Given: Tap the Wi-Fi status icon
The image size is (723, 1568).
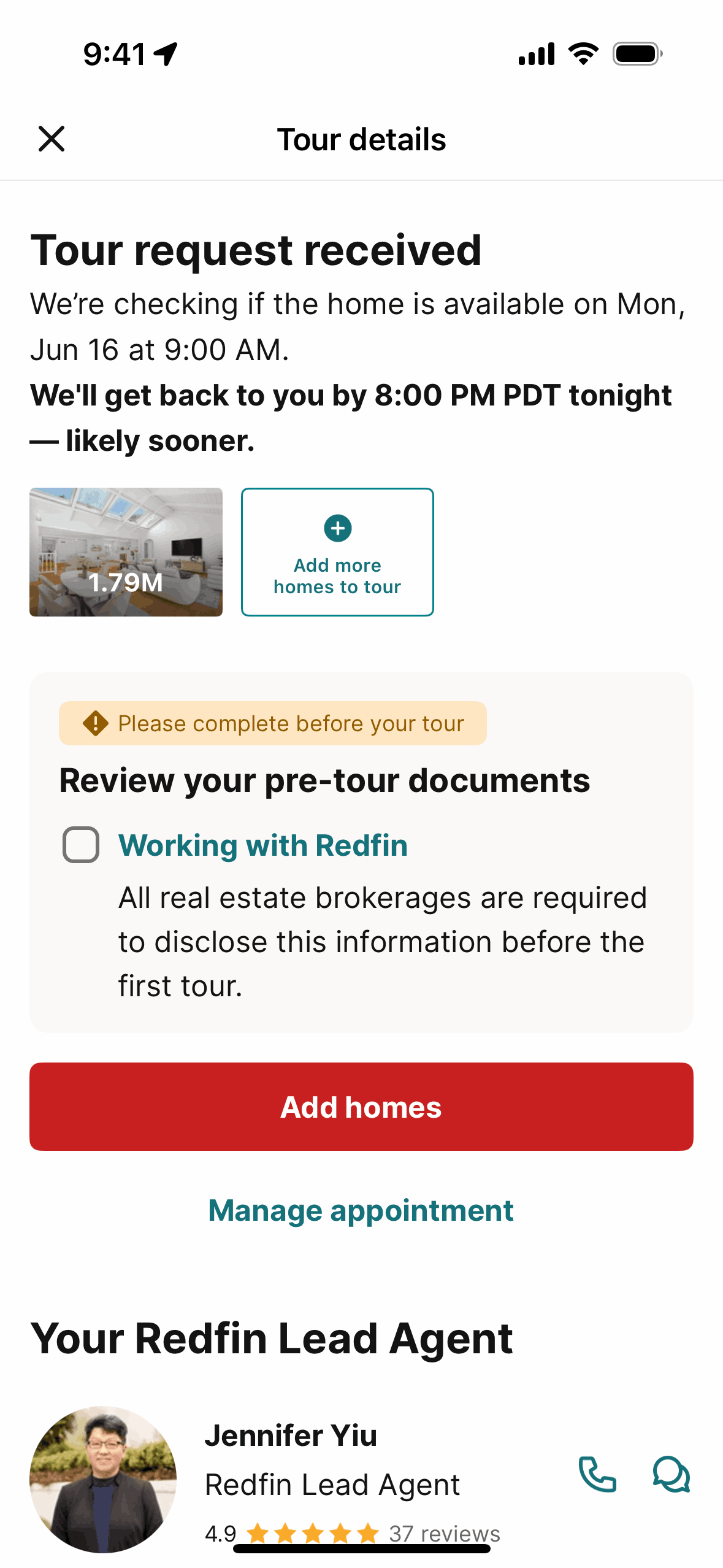Looking at the screenshot, I should pyautogui.click(x=583, y=54).
